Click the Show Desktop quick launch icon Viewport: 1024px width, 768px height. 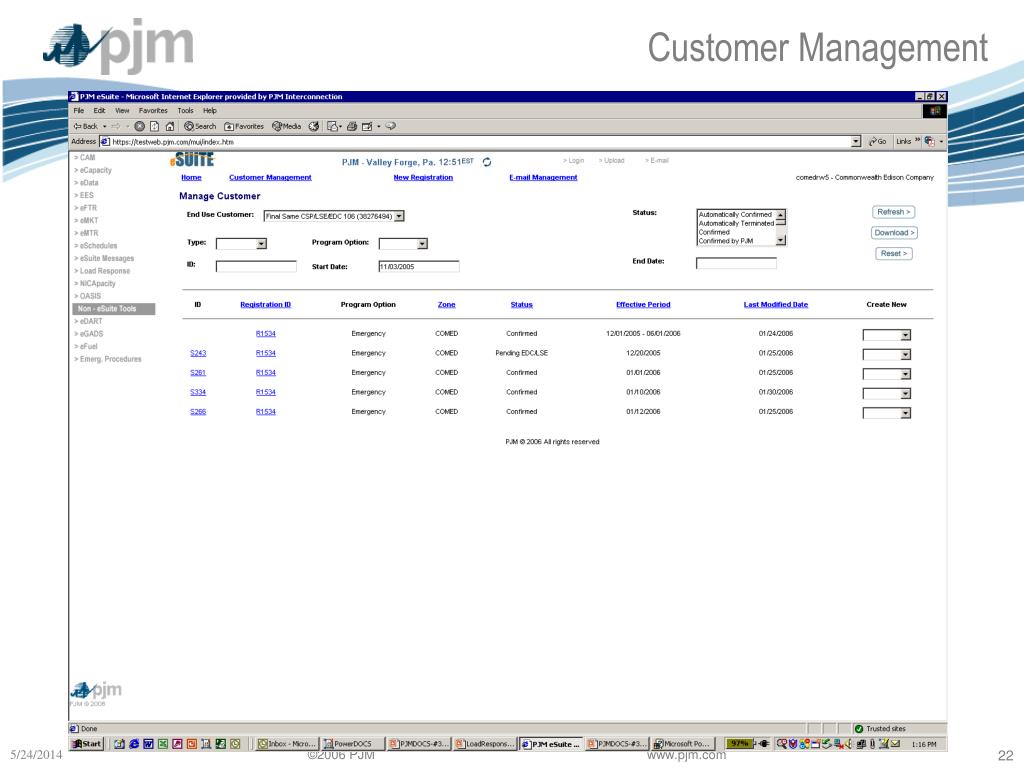point(120,744)
